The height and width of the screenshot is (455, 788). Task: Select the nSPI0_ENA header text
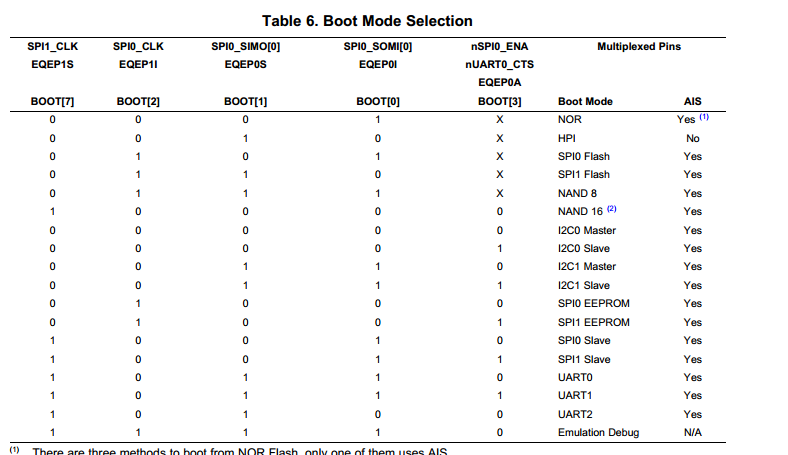499,46
